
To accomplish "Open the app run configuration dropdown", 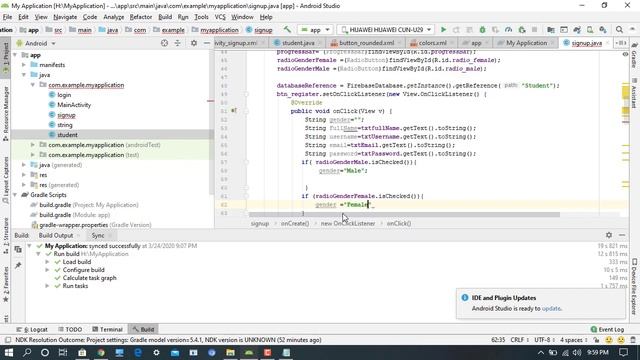I will 315,30.
